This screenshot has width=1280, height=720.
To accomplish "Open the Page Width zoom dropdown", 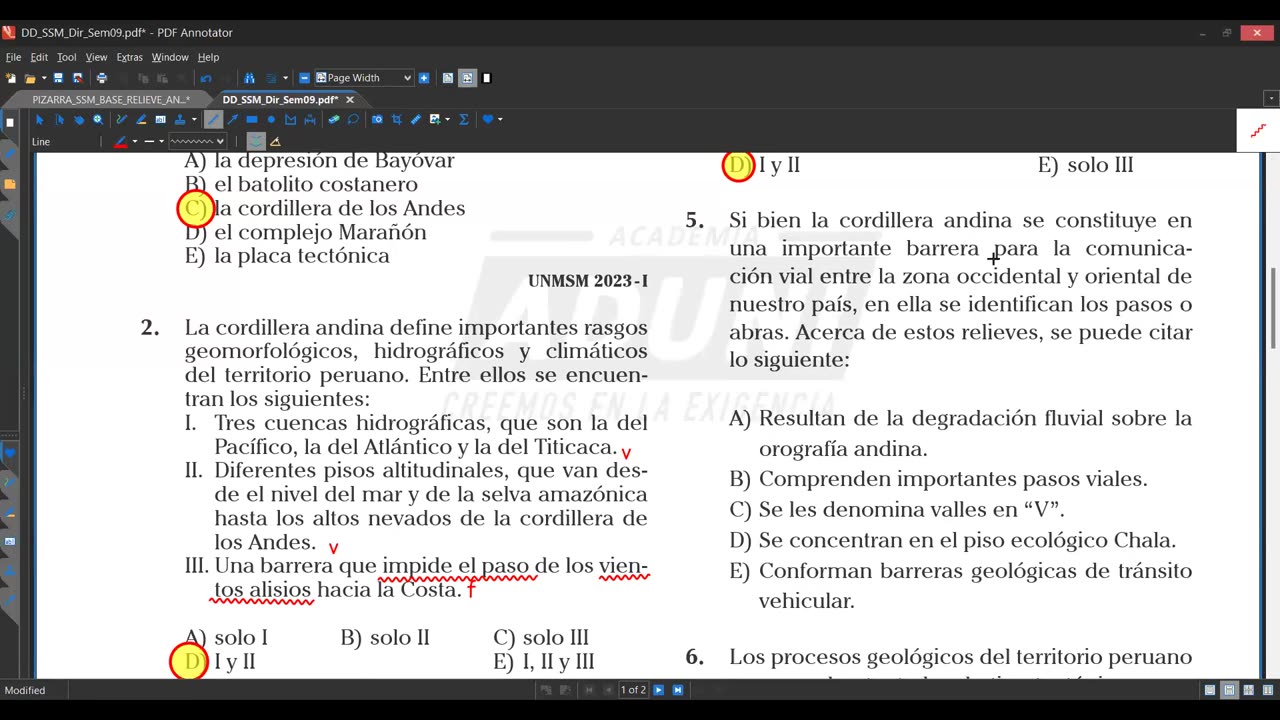I will tap(364, 78).
